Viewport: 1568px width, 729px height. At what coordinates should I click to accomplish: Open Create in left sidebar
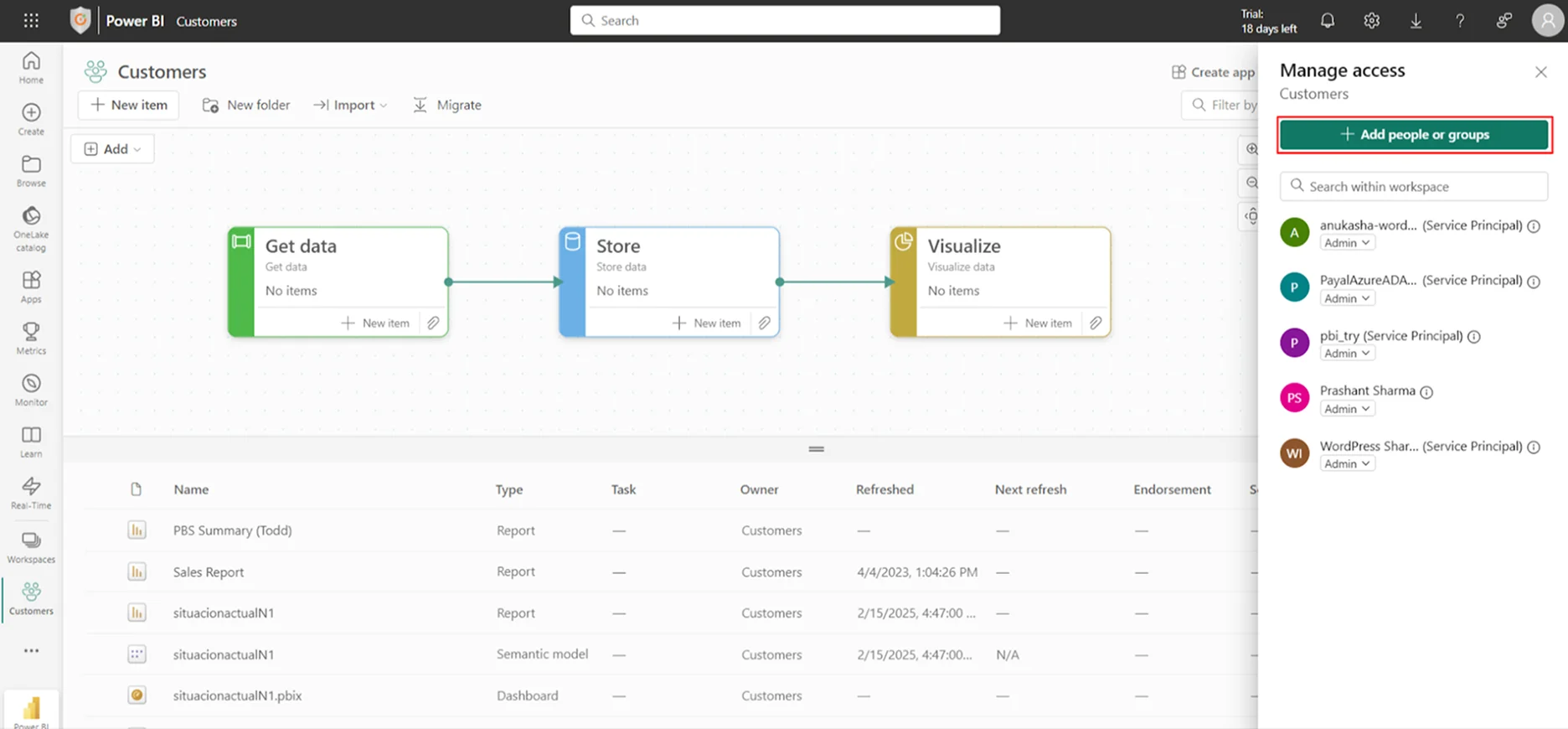click(31, 119)
